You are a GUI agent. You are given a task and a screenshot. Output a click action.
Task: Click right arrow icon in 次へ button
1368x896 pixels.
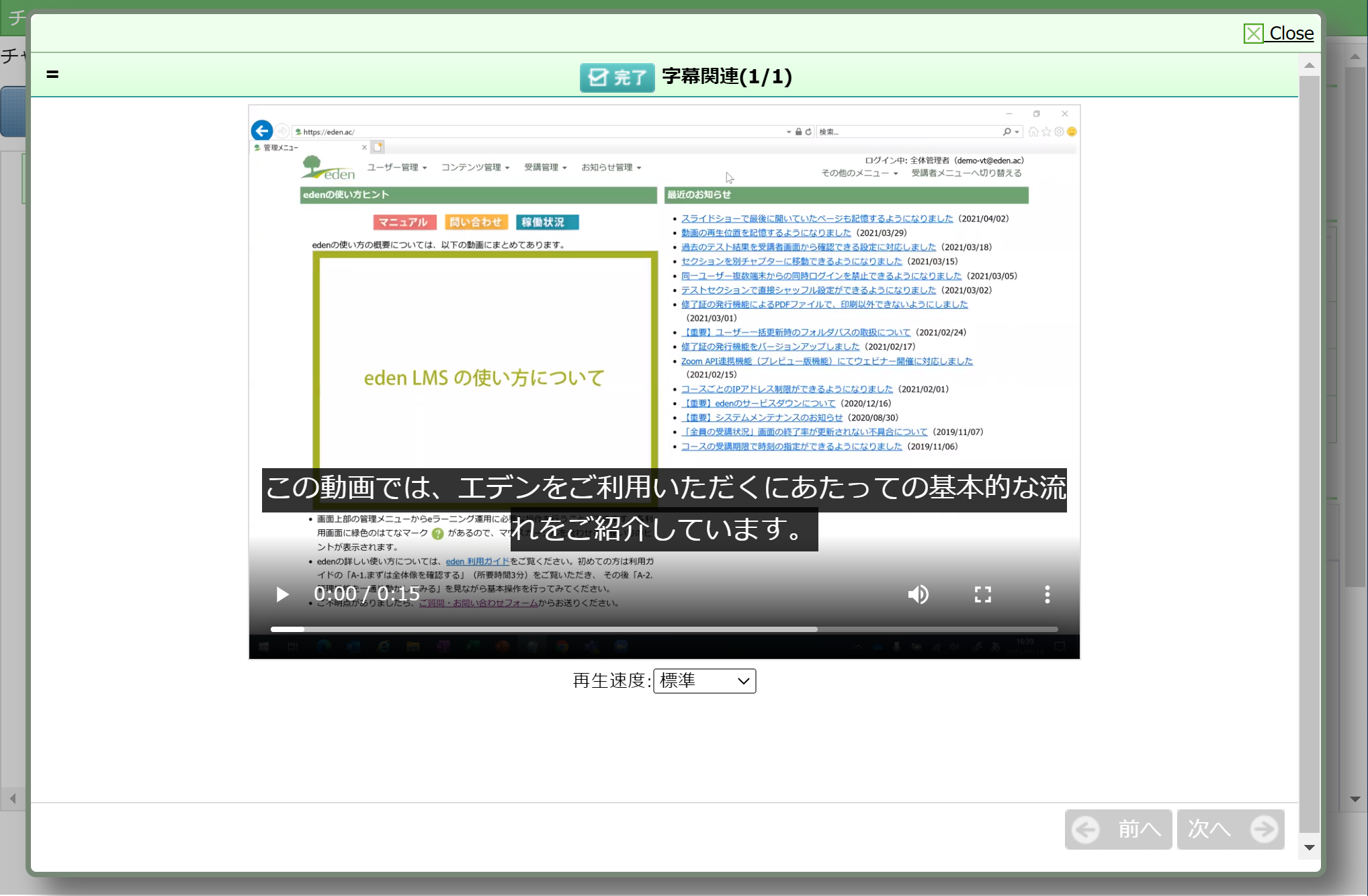(1264, 830)
